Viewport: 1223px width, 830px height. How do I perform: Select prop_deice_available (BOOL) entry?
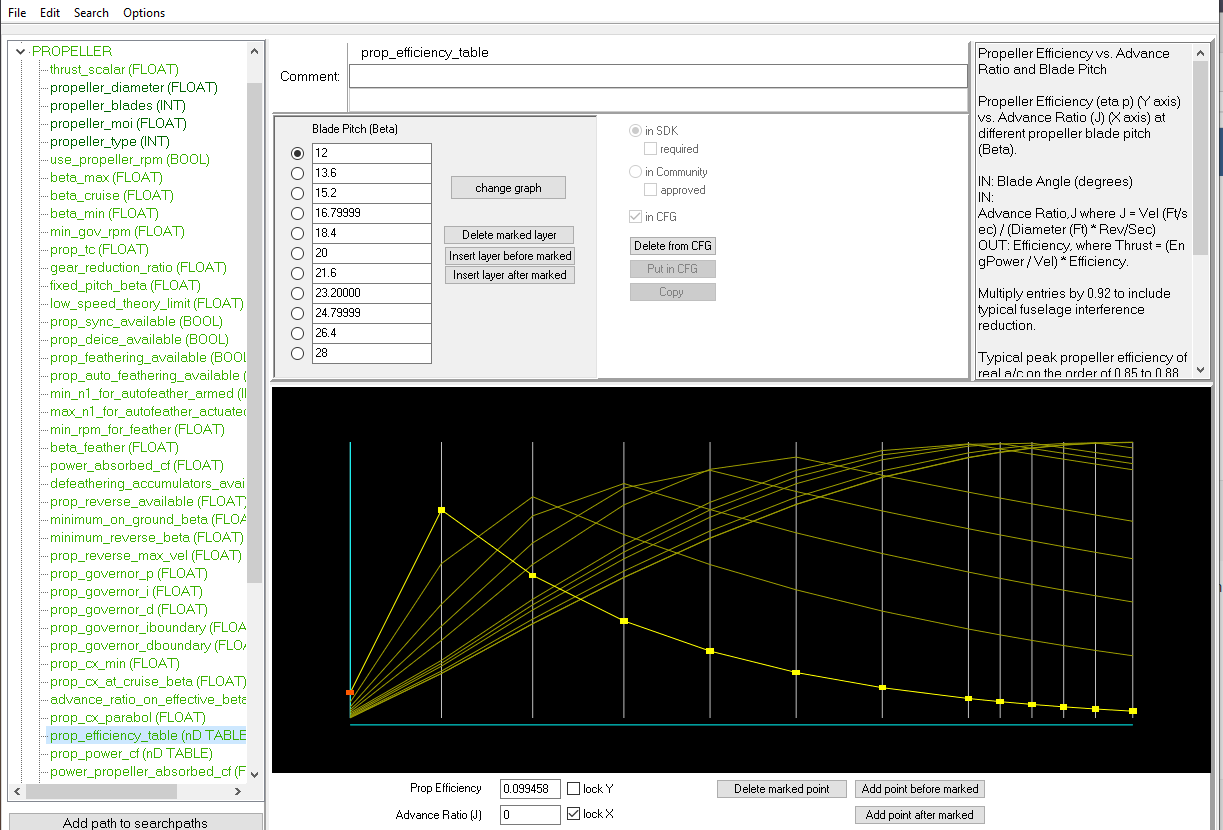pyautogui.click(x=138, y=339)
